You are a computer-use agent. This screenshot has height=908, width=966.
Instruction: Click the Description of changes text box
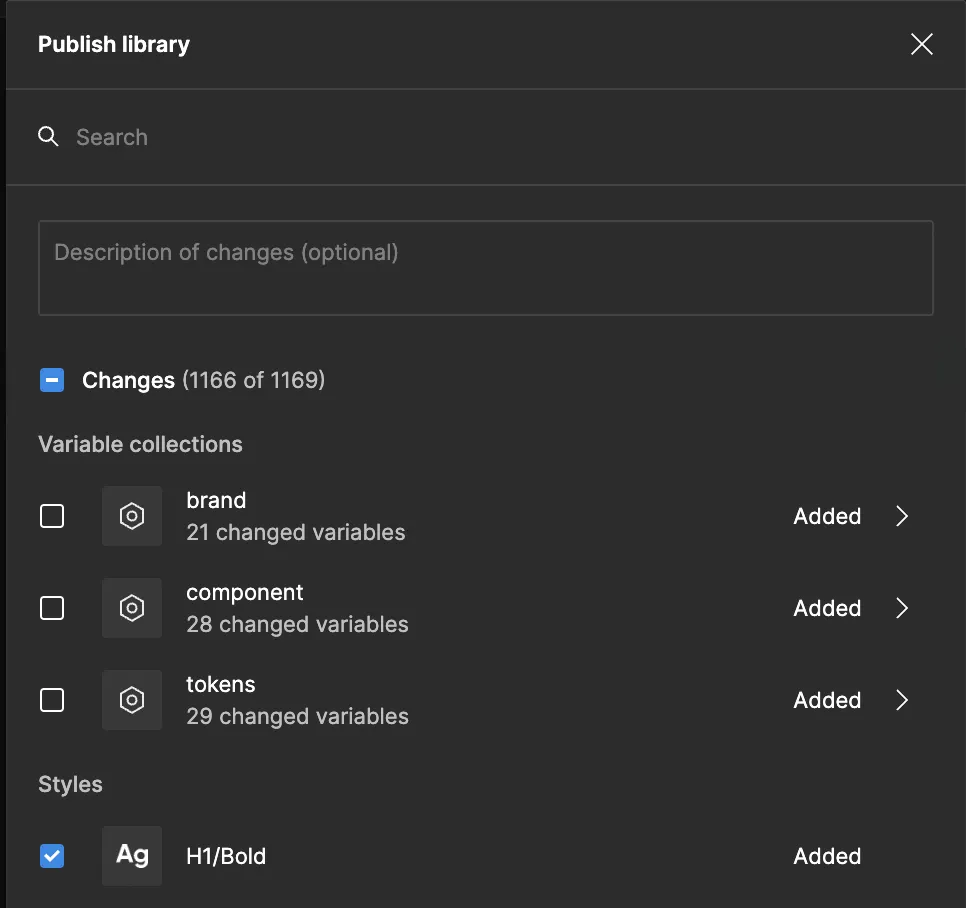tap(485, 268)
